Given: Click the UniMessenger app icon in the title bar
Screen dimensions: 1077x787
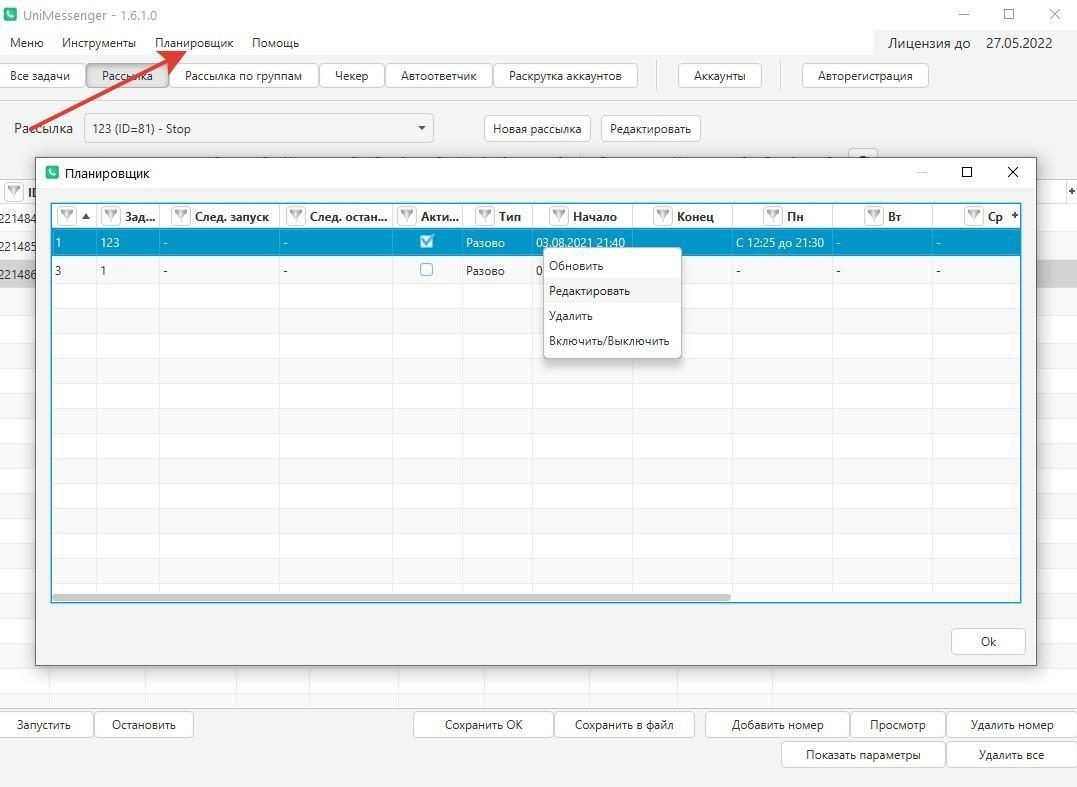Looking at the screenshot, I should pos(10,14).
